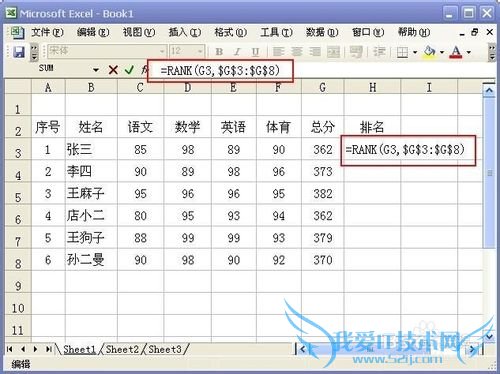The height and width of the screenshot is (374, 500).
Task: Click the font color A button
Action: (456, 52)
